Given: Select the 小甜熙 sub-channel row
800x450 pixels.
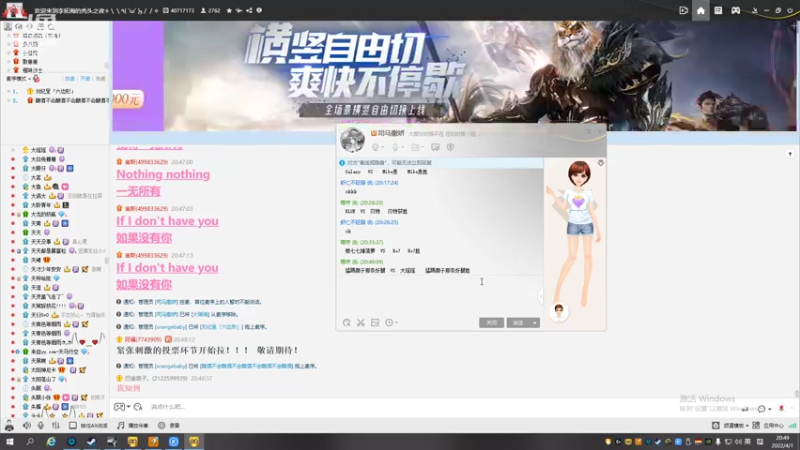Looking at the screenshot, I should 56,53.
